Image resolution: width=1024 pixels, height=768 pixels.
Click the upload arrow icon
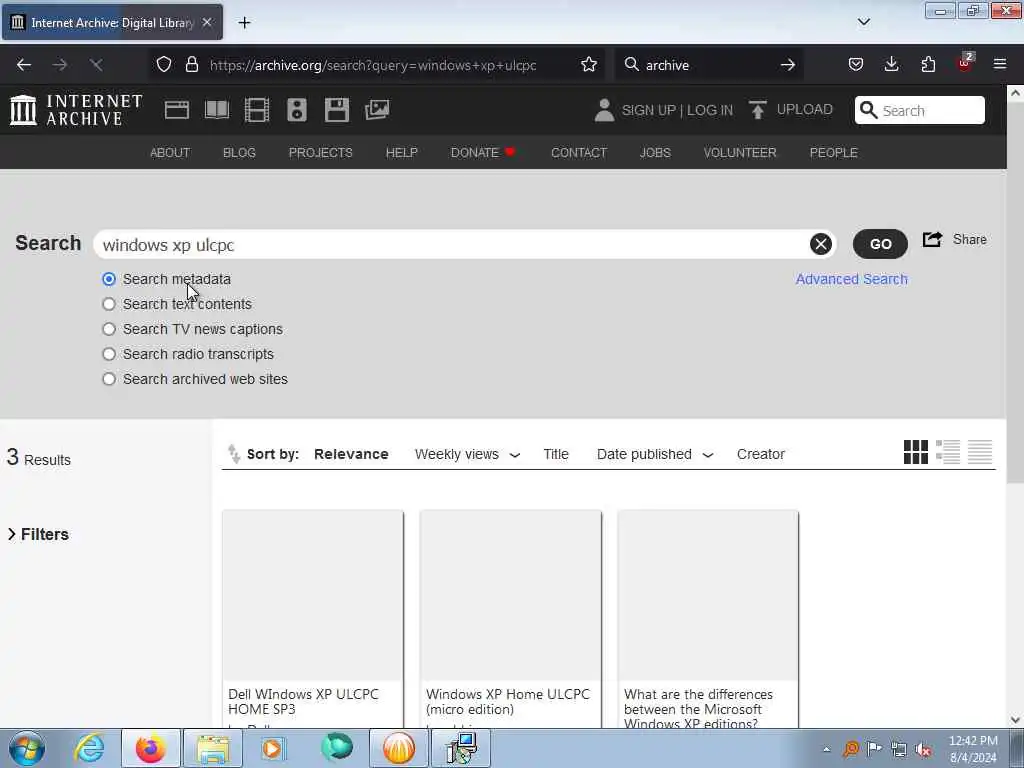coord(758,110)
